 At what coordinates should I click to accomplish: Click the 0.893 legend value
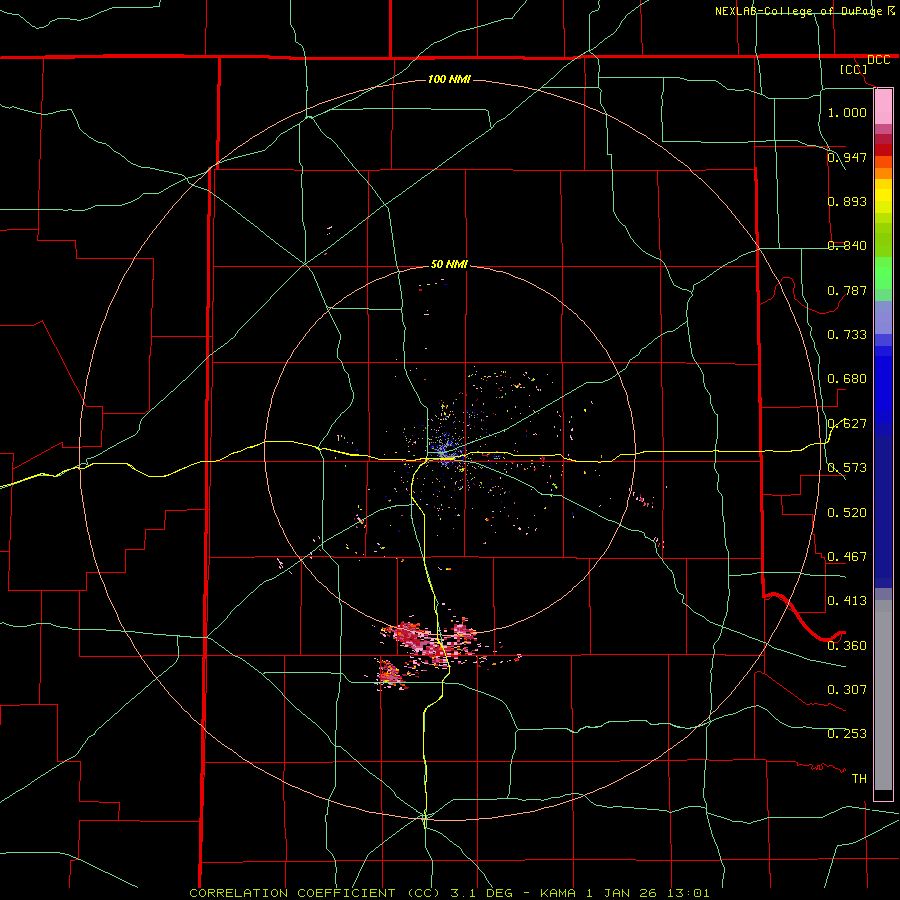click(847, 201)
